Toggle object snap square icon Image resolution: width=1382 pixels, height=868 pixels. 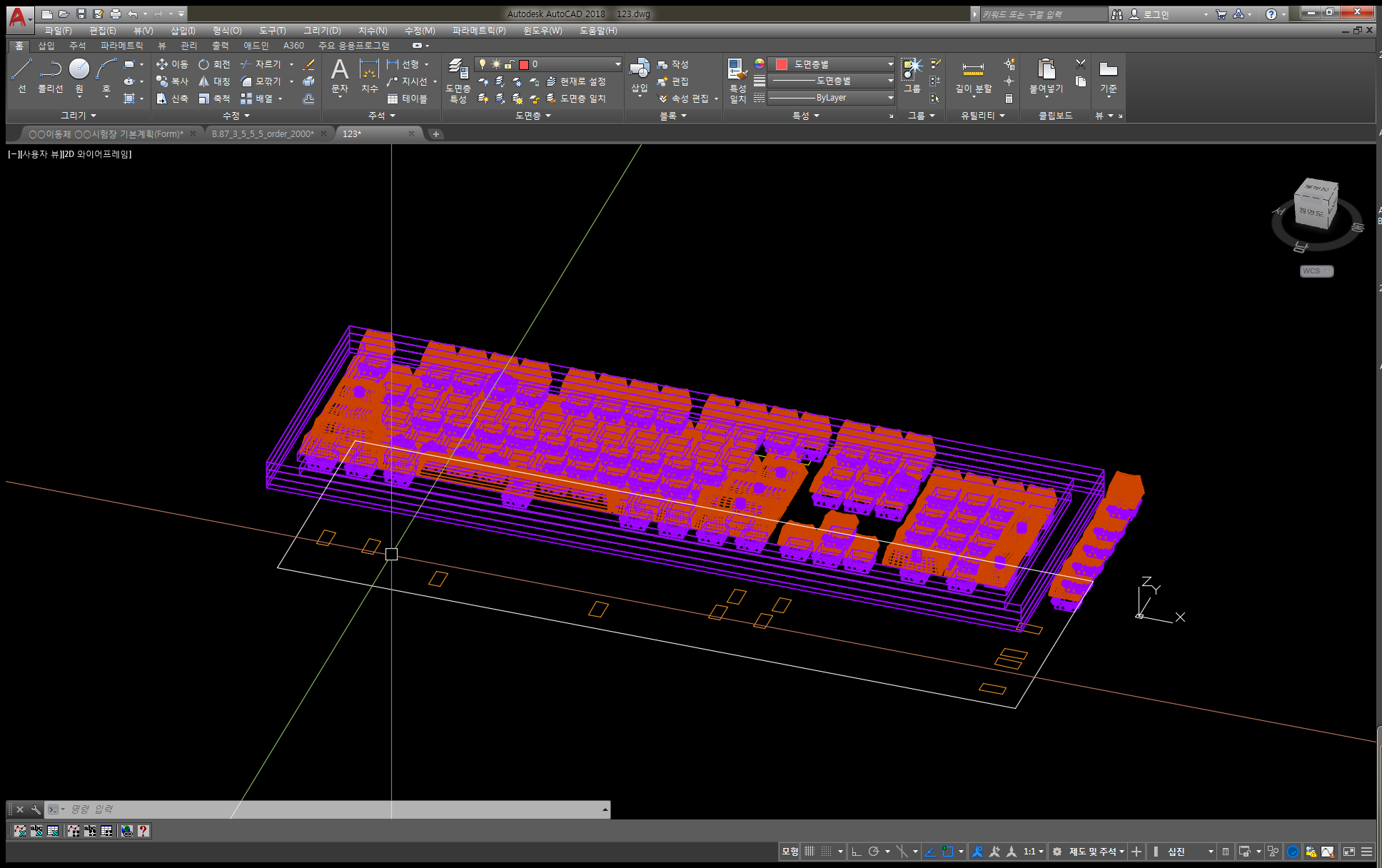[947, 852]
